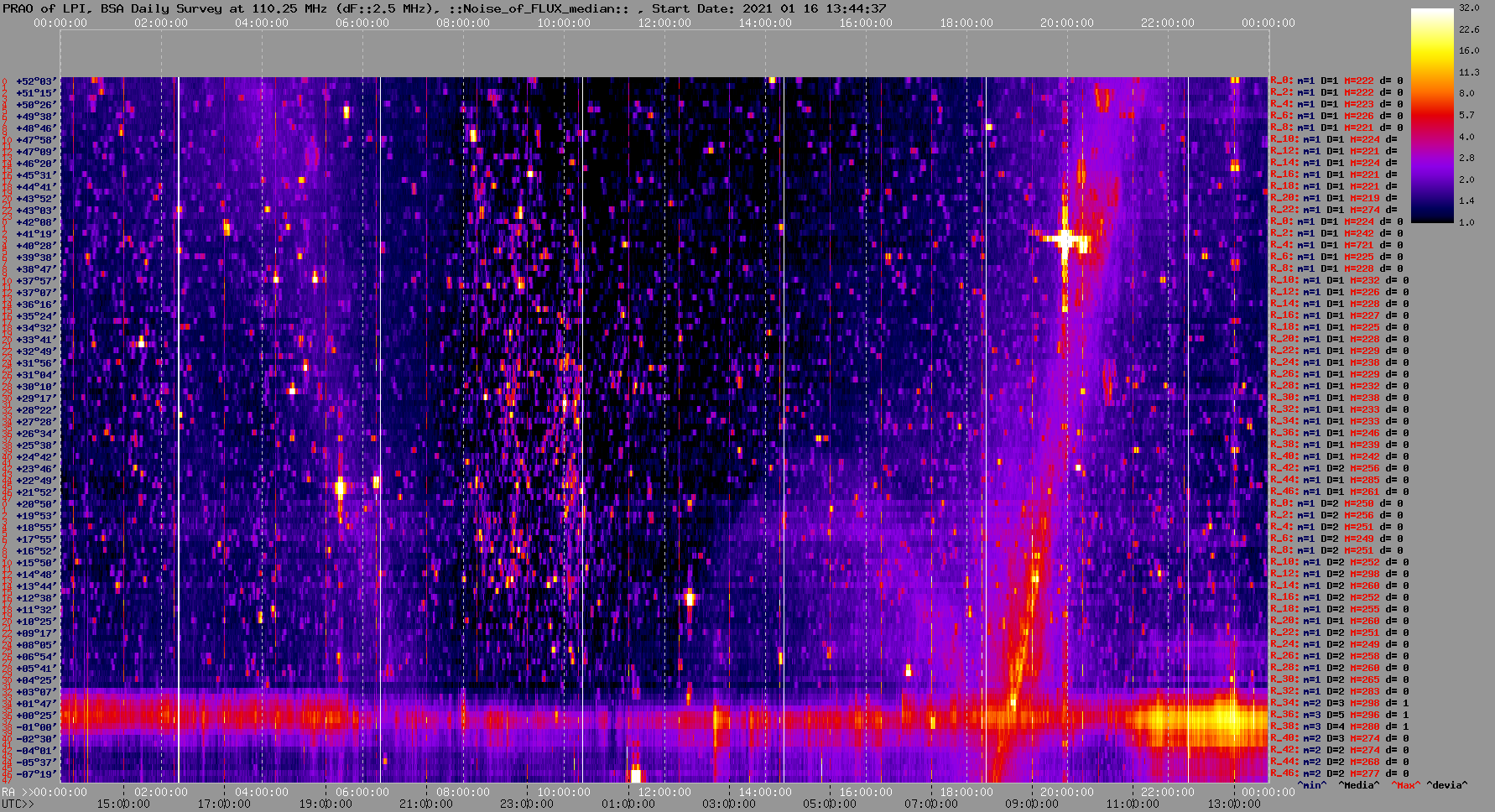Click the "R_30: n=1 D=2 M=265" row
The width and height of the screenshot is (1495, 812).
[x=1340, y=680]
